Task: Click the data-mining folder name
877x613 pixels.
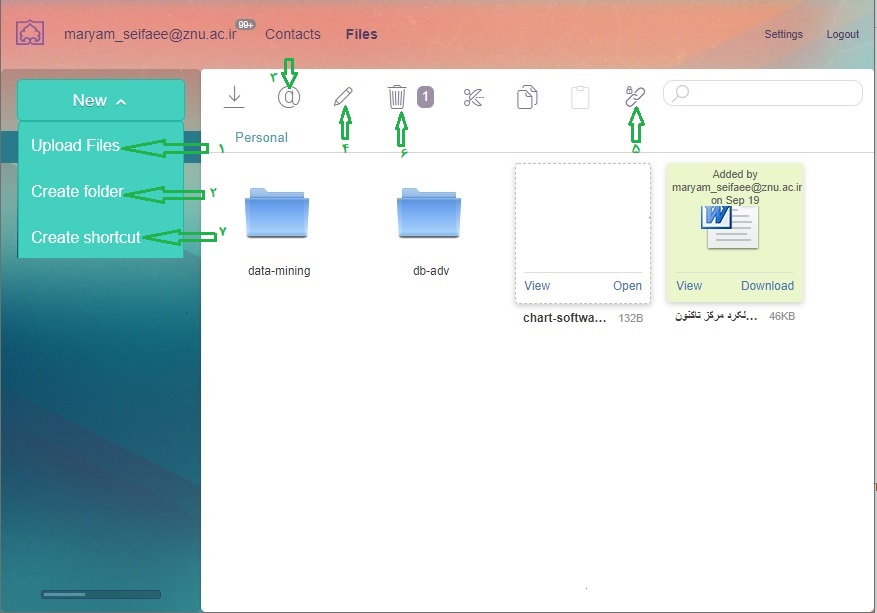Action: click(x=279, y=271)
